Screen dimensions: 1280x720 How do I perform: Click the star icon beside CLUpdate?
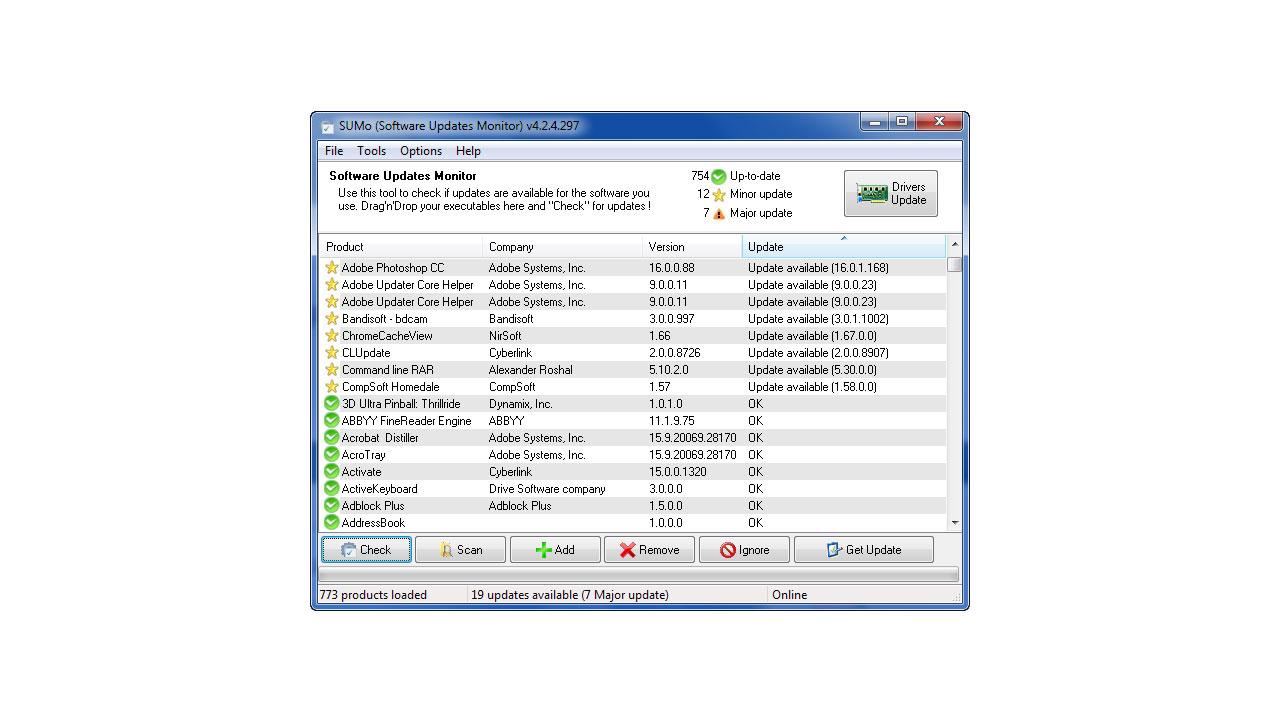[x=331, y=353]
